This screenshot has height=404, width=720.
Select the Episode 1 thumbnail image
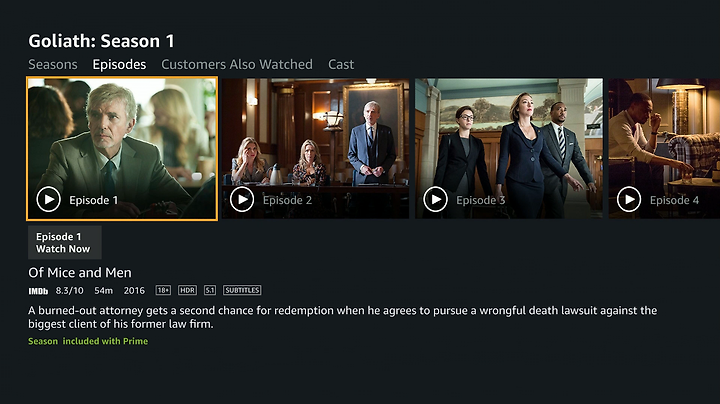click(122, 149)
